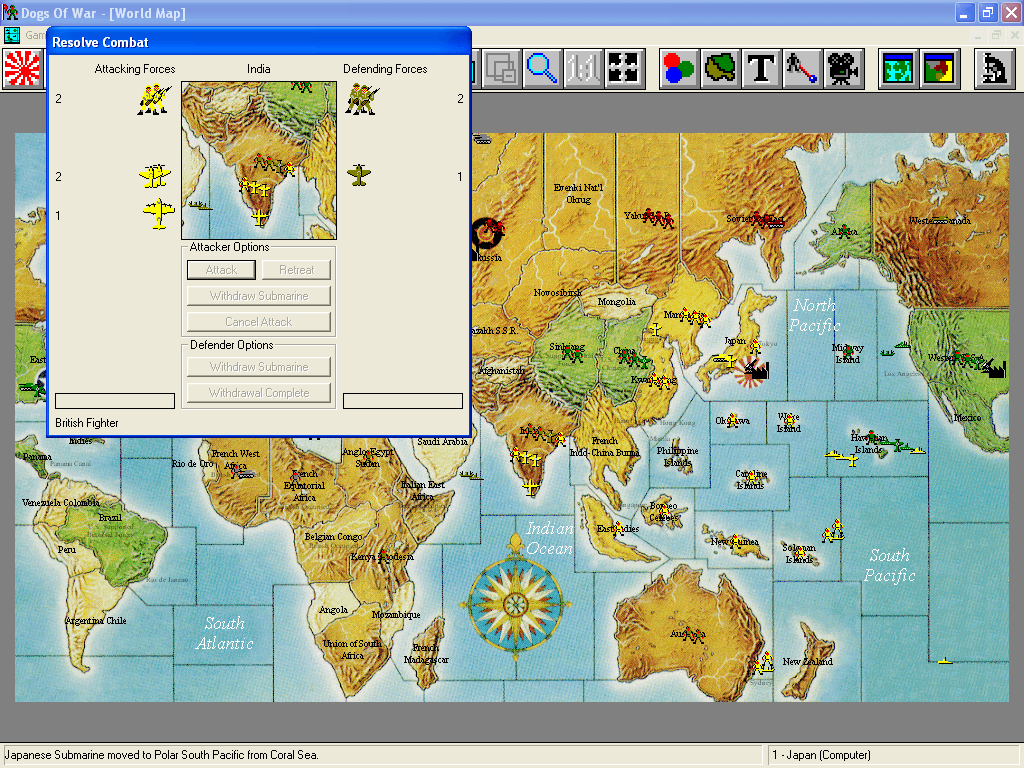The width and height of the screenshot is (1024, 768).
Task: Click the factory icon on Western US
Action: (x=993, y=368)
